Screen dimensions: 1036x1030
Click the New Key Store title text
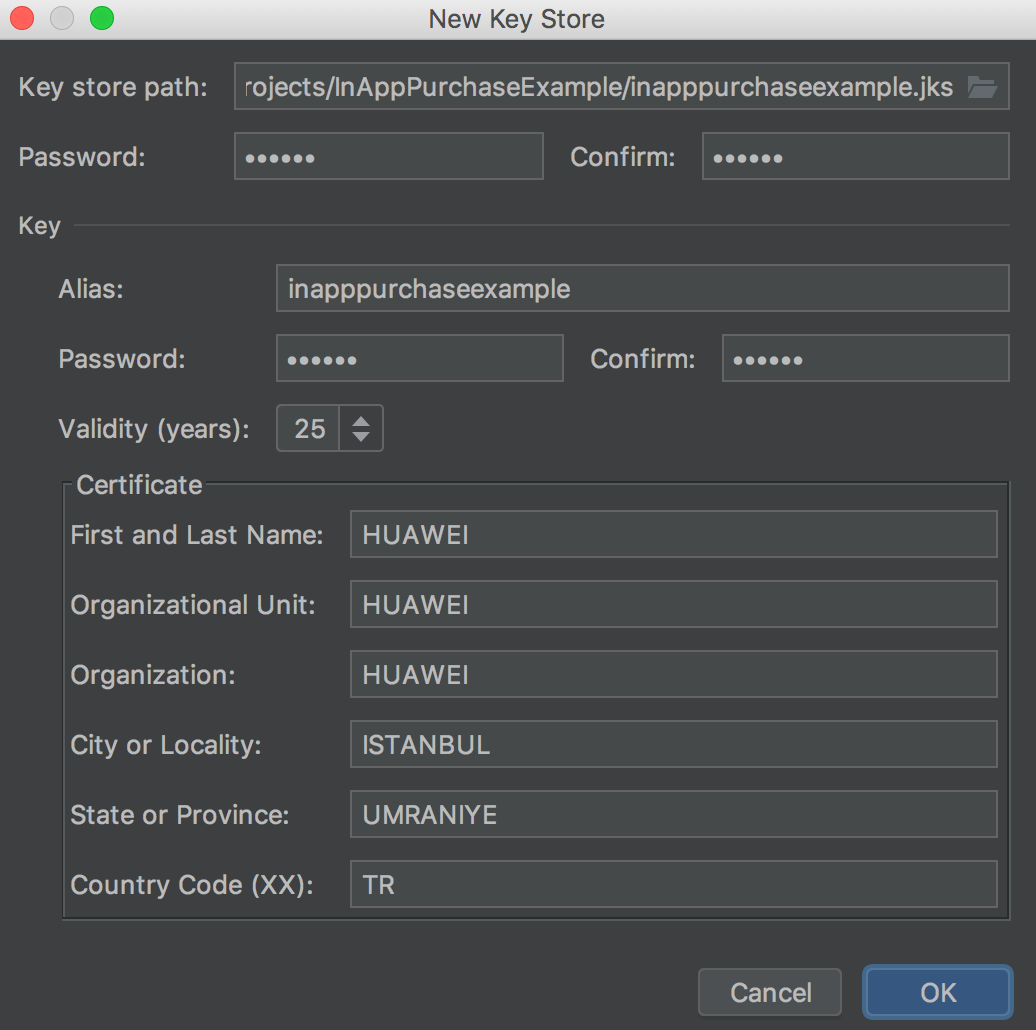(x=517, y=19)
